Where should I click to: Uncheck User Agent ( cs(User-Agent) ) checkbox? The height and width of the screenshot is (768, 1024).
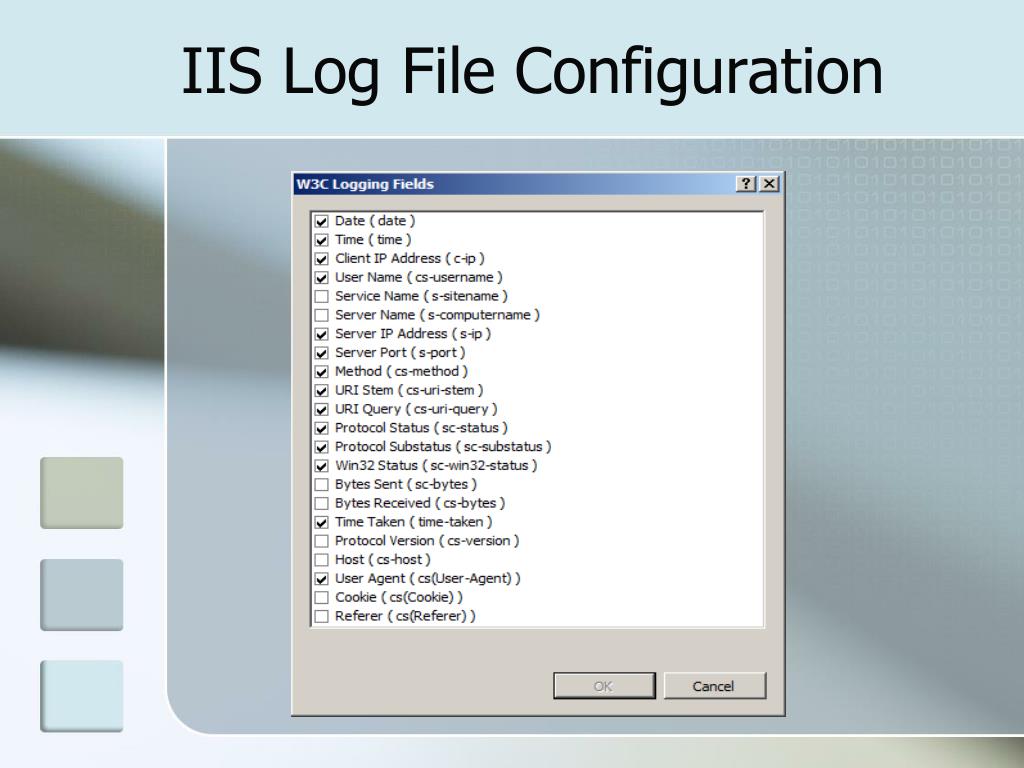click(x=321, y=579)
